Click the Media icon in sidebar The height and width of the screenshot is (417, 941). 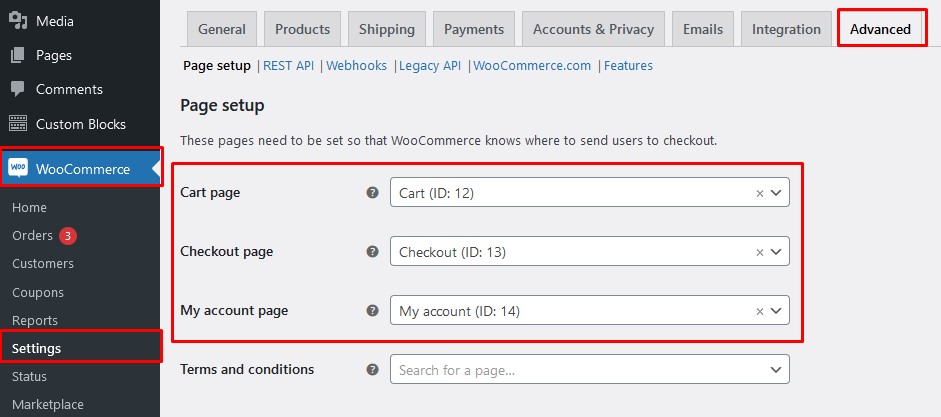pos(17,20)
